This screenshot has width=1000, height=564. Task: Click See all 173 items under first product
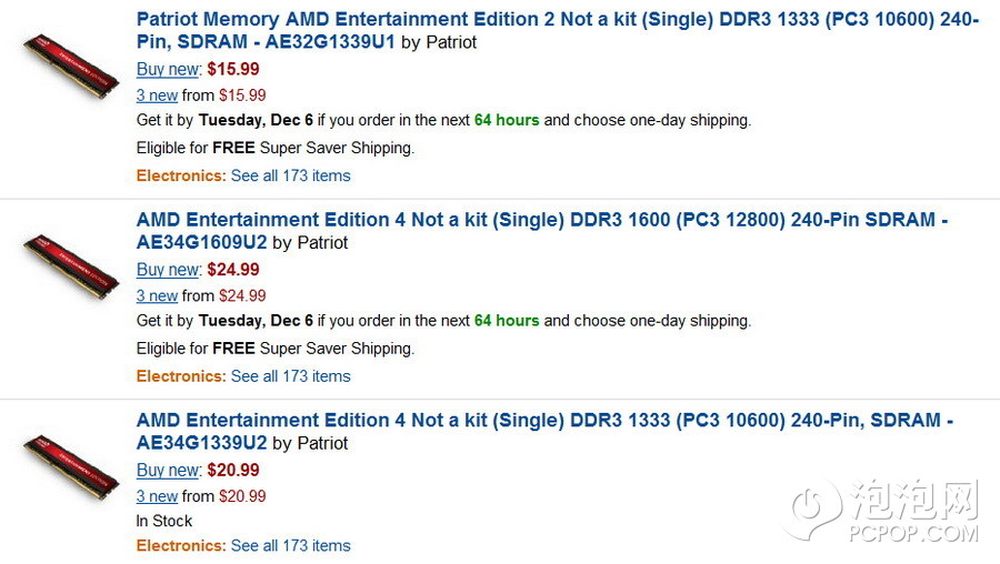290,176
